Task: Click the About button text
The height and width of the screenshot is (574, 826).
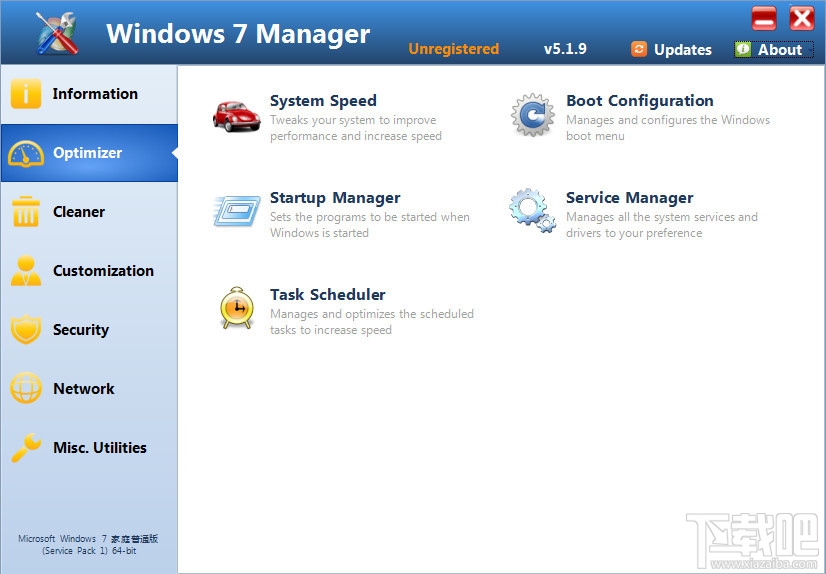Action: tap(780, 50)
